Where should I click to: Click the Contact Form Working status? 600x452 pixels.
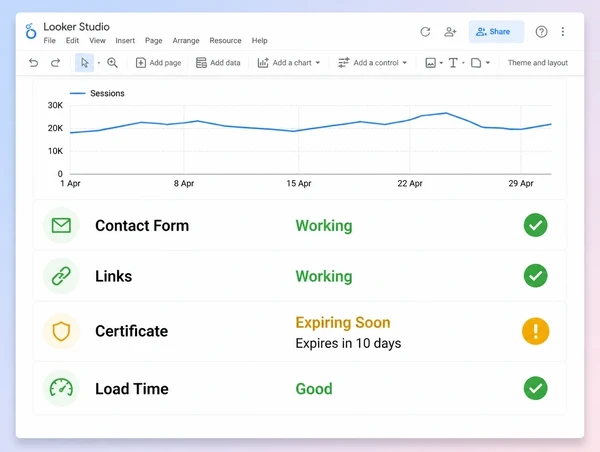324,226
